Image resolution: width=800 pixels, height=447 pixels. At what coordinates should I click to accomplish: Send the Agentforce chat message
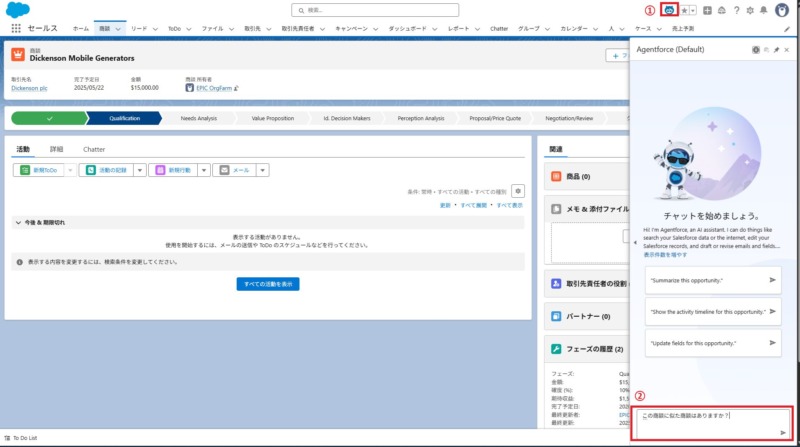click(784, 432)
